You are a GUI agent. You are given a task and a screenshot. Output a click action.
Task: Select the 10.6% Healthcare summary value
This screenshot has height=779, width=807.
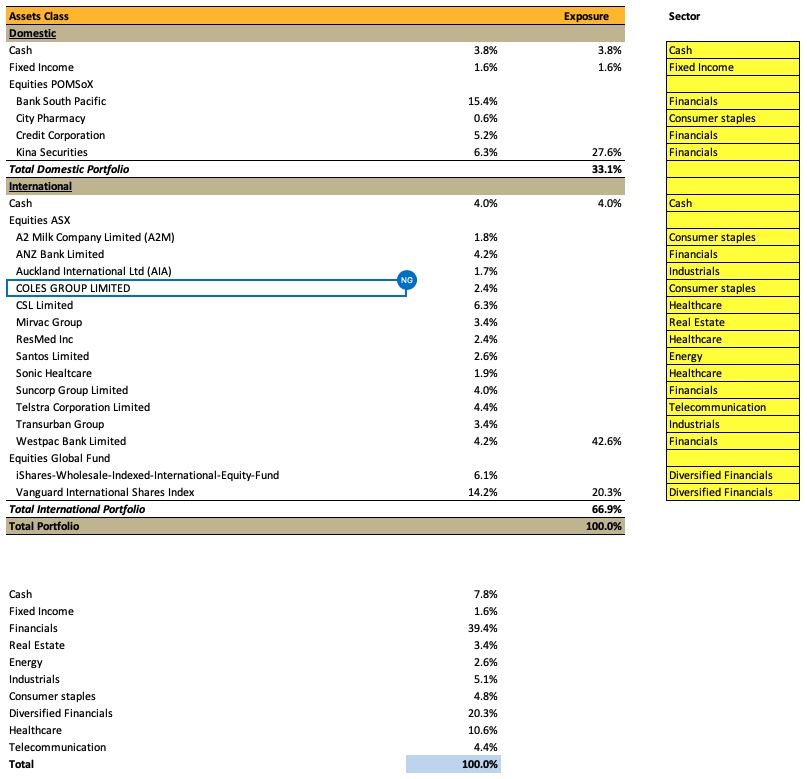(x=482, y=730)
